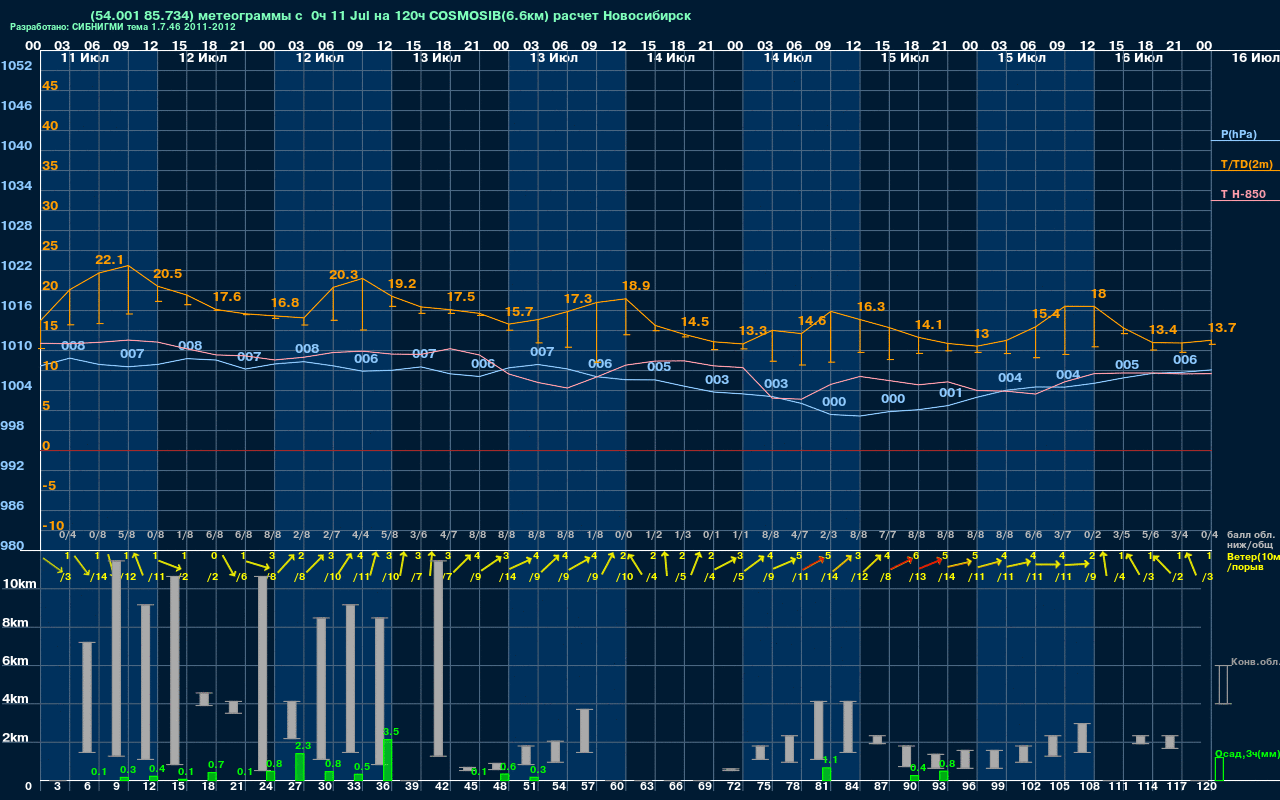Click the 'балл обл.' cloud amount legend
Screen dimensions: 1280x800
pos(1250,535)
